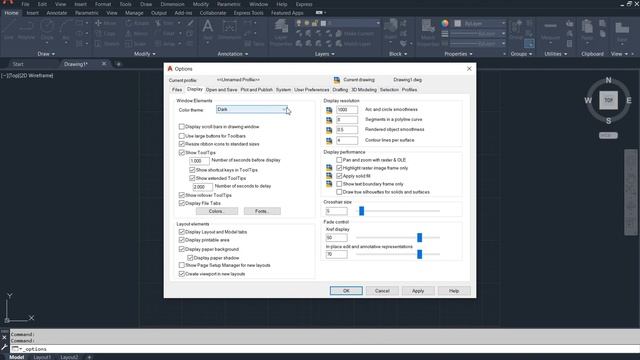Enable Use large buttons for Toolbars

pos(182,136)
